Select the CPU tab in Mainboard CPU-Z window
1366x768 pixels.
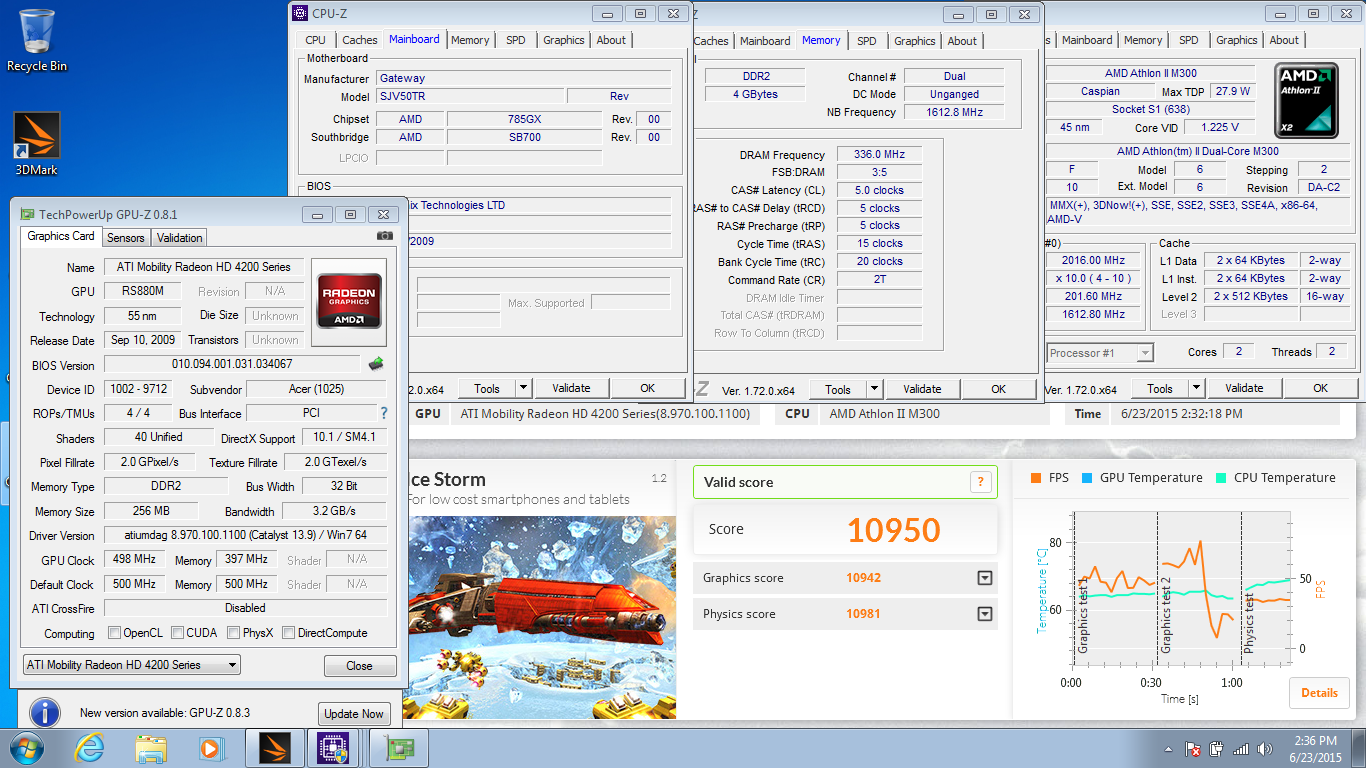(x=315, y=40)
